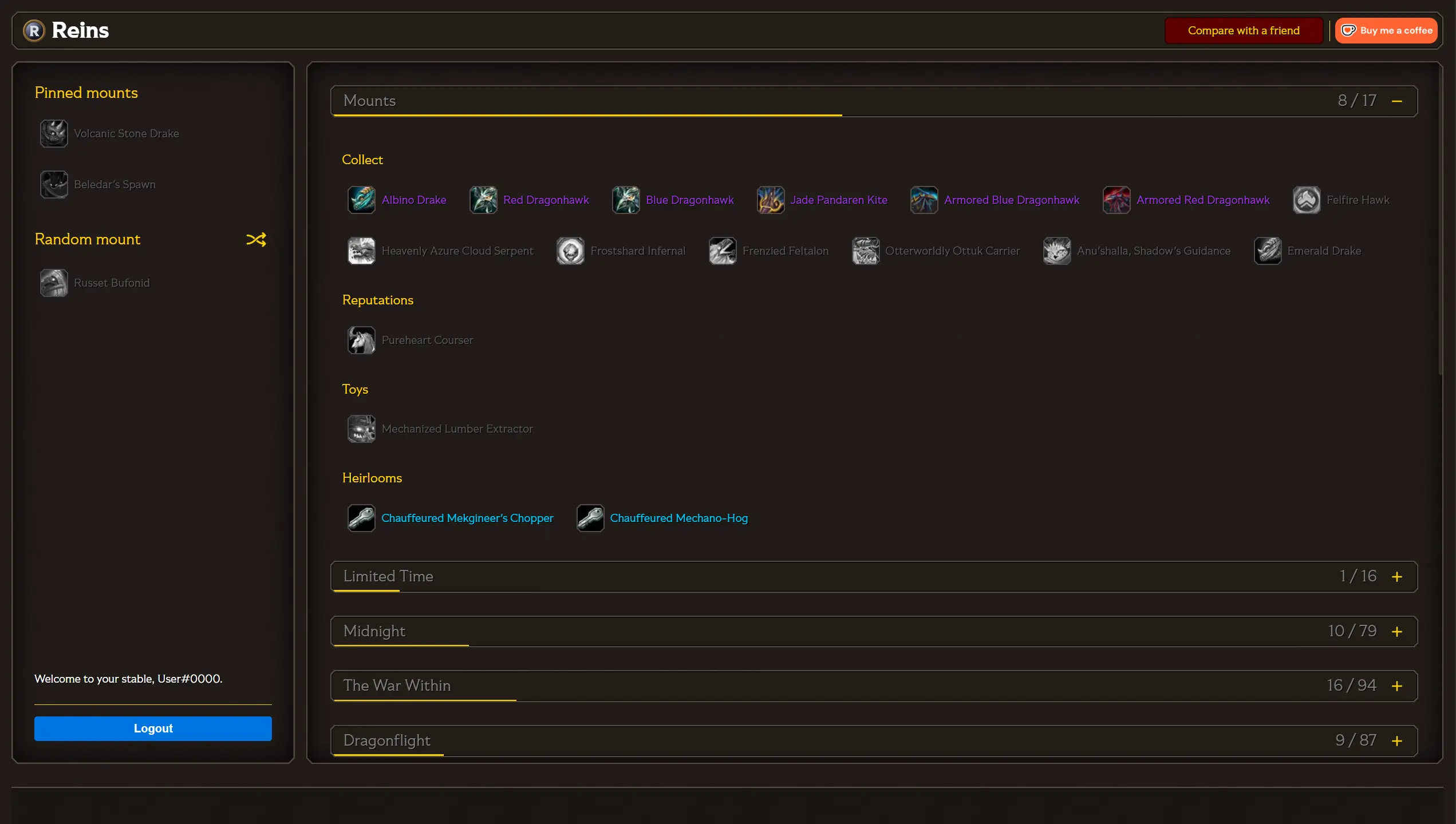Image resolution: width=1456 pixels, height=824 pixels.
Task: Click the Chauffeured Mekgineer's Chopper icon
Action: [361, 518]
